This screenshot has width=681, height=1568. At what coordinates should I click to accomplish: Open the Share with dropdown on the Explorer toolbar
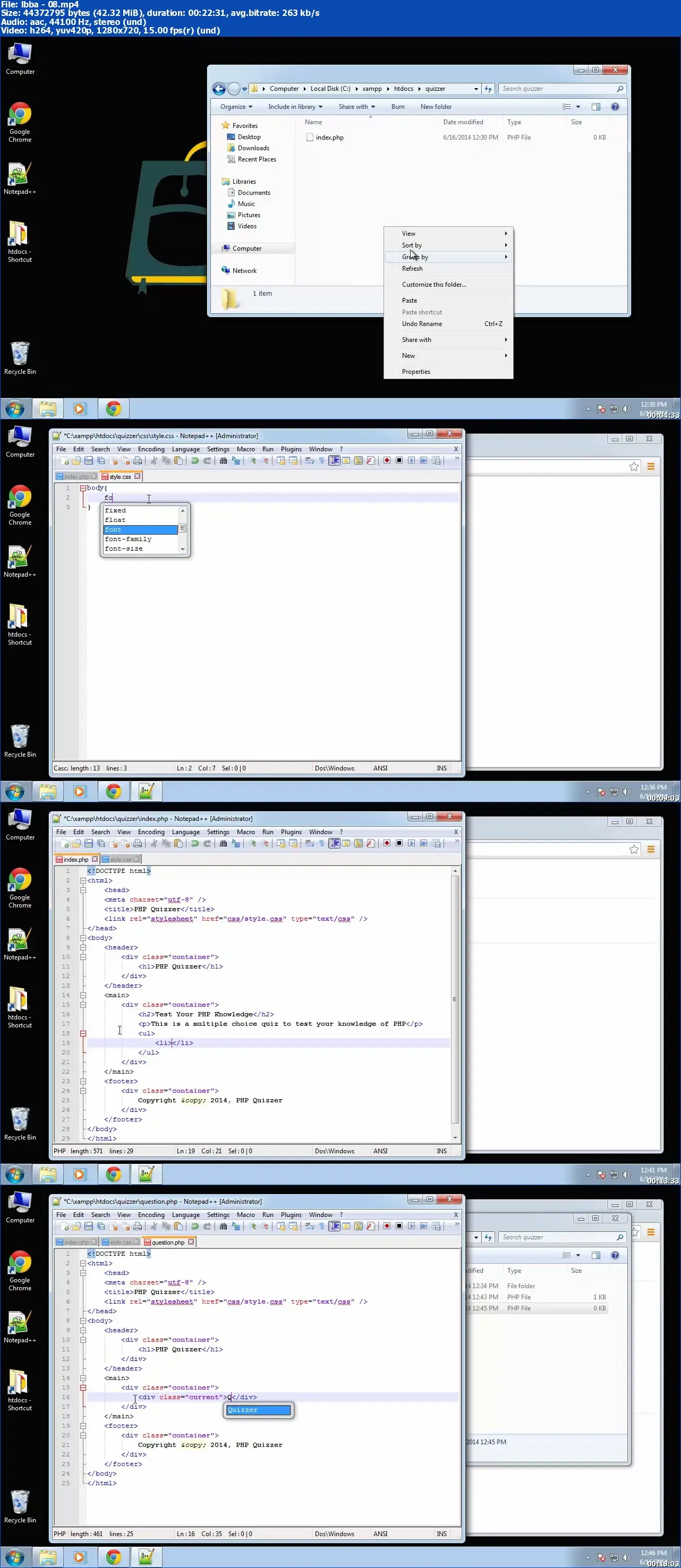click(357, 107)
